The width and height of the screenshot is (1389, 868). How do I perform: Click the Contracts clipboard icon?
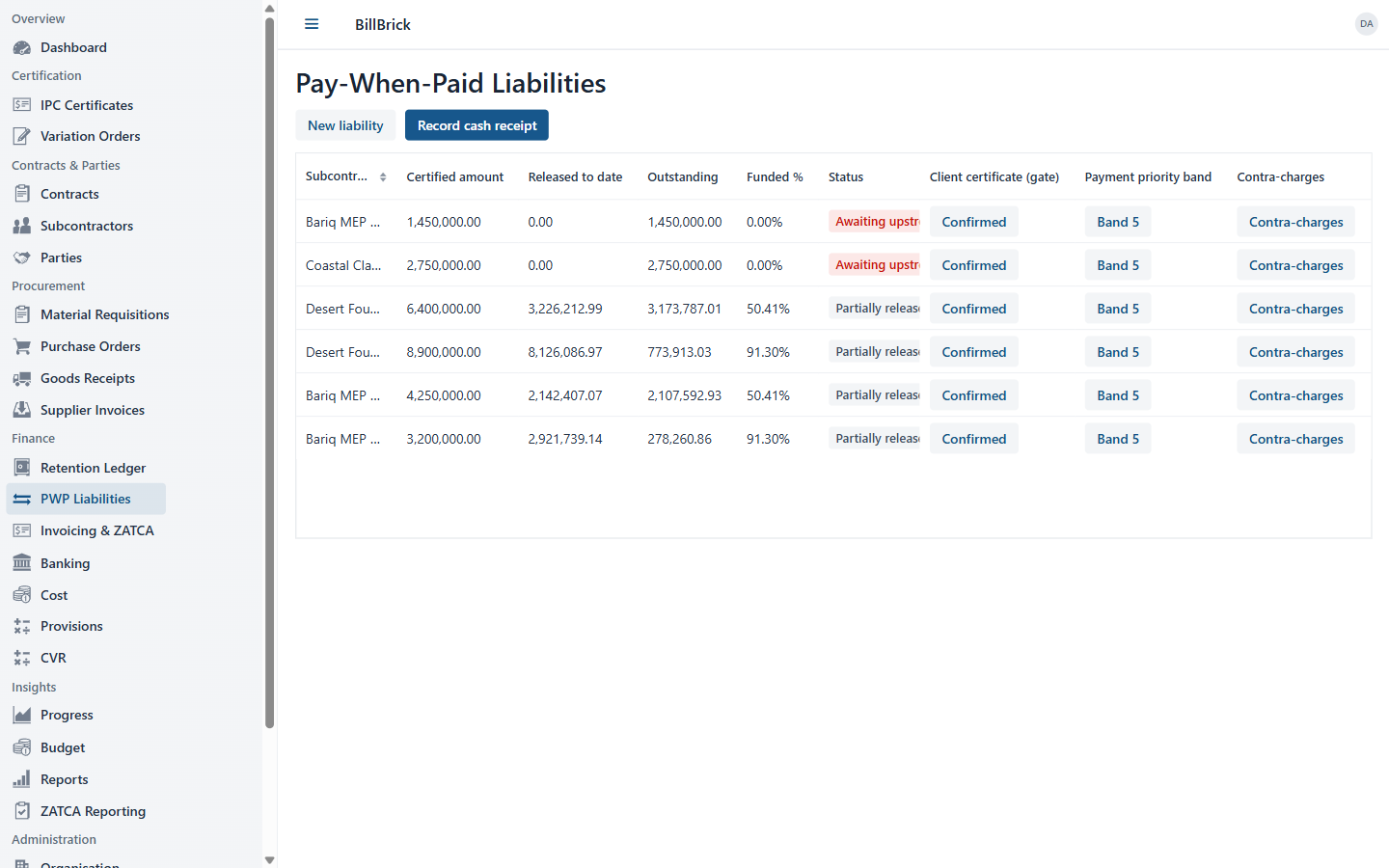point(22,194)
